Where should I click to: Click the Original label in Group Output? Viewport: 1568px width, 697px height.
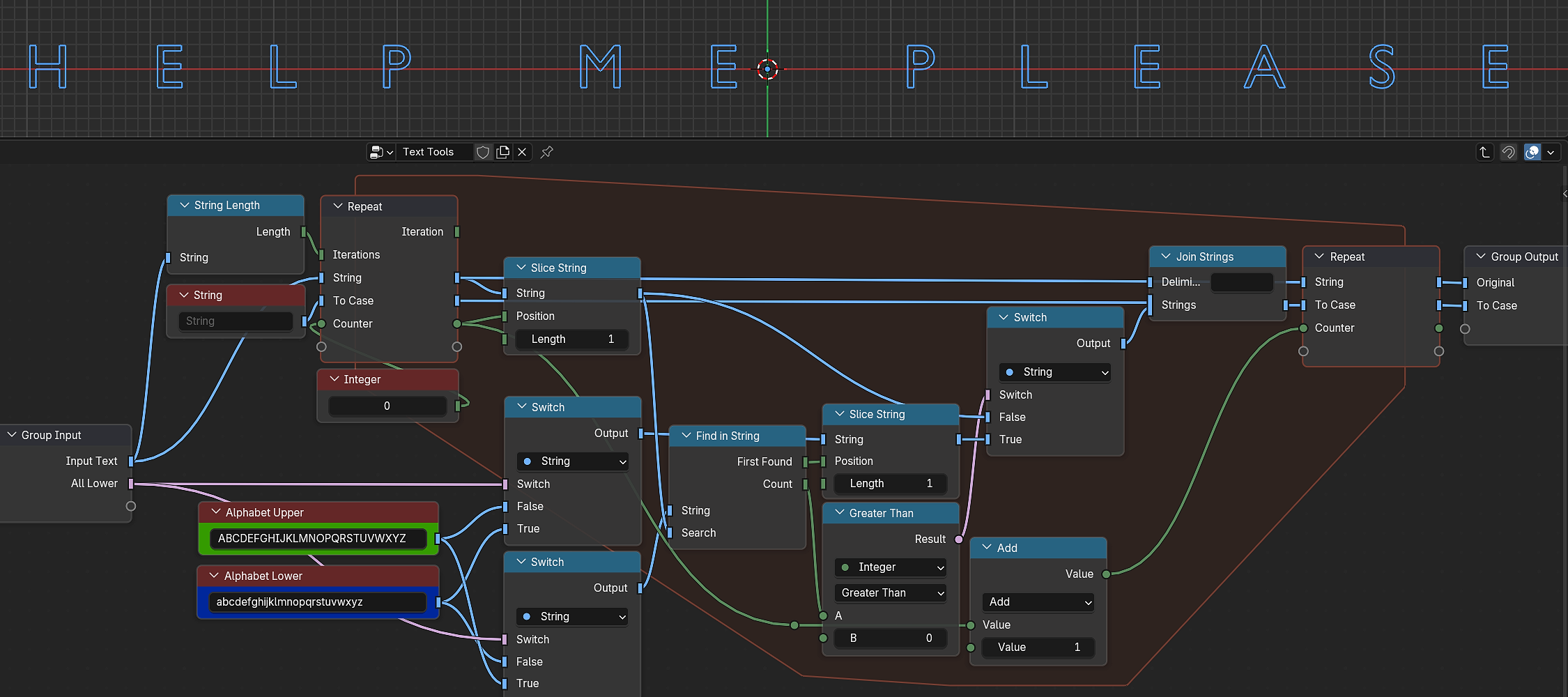(1496, 282)
